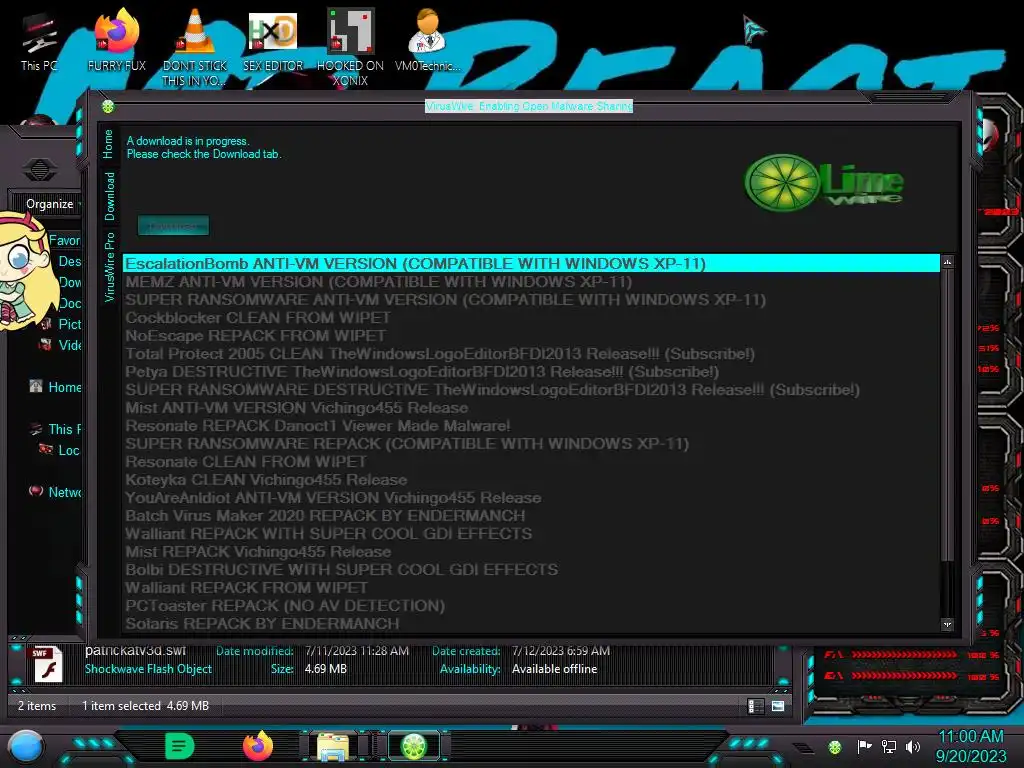1024x768 pixels.
Task: Switch Explorer to details view icon
Action: pyautogui.click(x=756, y=706)
